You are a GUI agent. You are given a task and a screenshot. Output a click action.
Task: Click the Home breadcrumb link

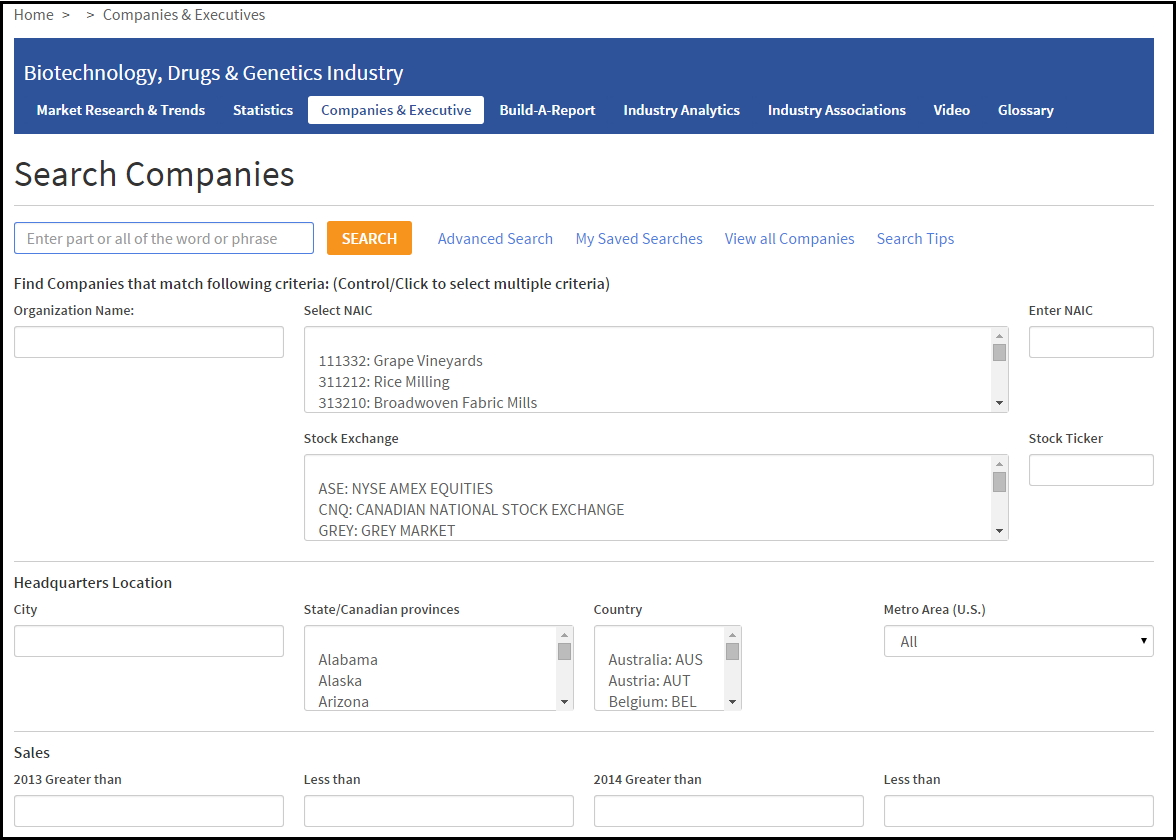pyautogui.click(x=34, y=15)
